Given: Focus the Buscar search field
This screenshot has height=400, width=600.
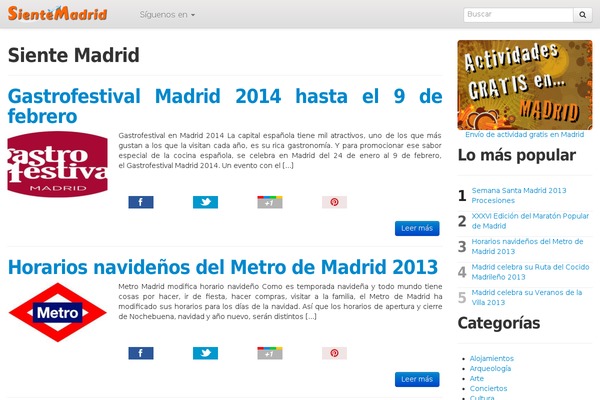Looking at the screenshot, I should (518, 15).
